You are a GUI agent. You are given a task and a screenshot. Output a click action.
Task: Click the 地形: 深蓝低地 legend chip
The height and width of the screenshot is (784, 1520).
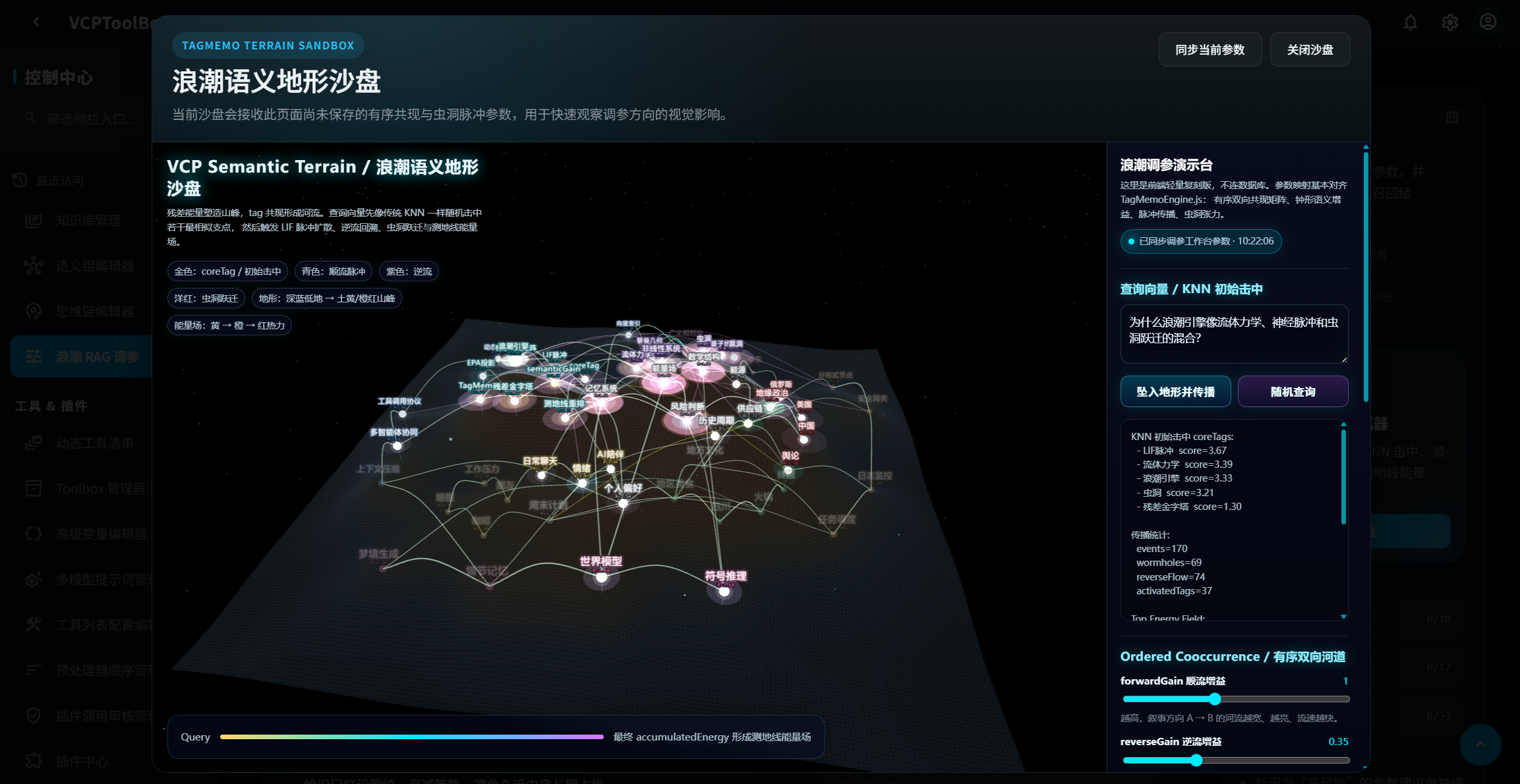[x=326, y=298]
